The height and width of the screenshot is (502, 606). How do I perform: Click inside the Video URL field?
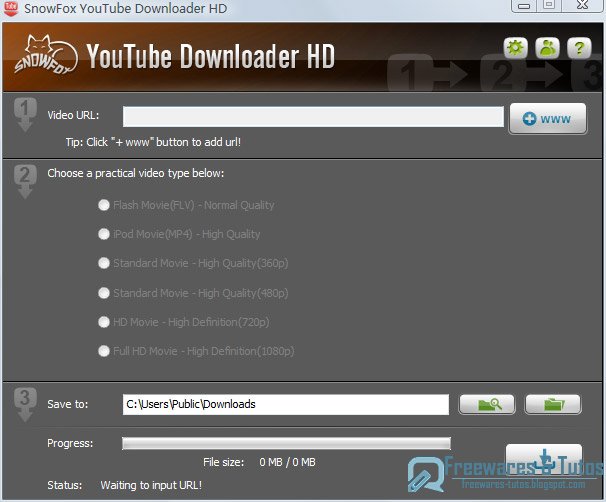(313, 117)
